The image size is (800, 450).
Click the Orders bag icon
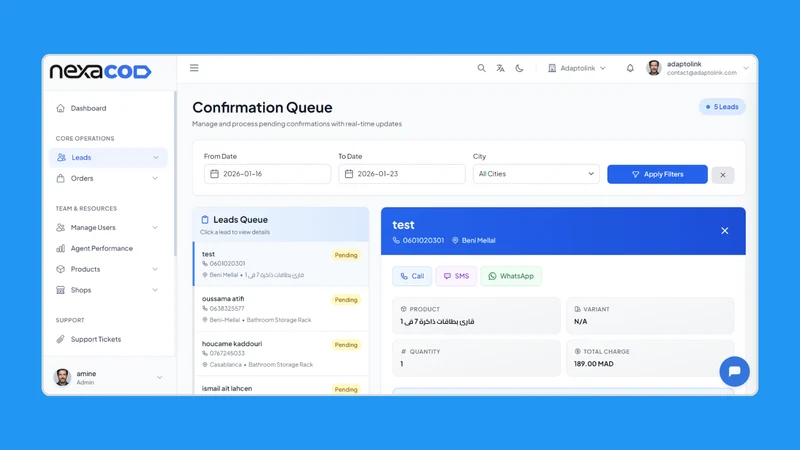pos(61,179)
